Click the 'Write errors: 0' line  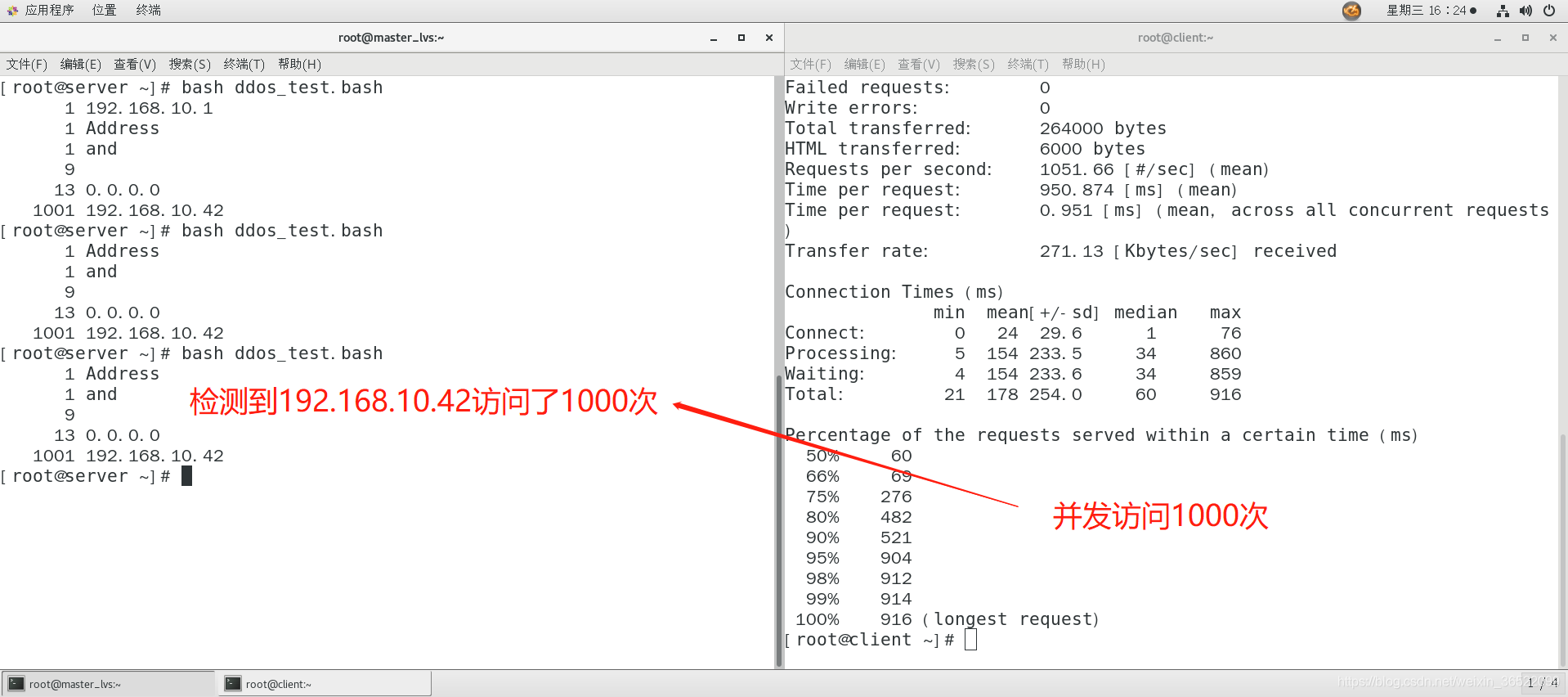(918, 108)
